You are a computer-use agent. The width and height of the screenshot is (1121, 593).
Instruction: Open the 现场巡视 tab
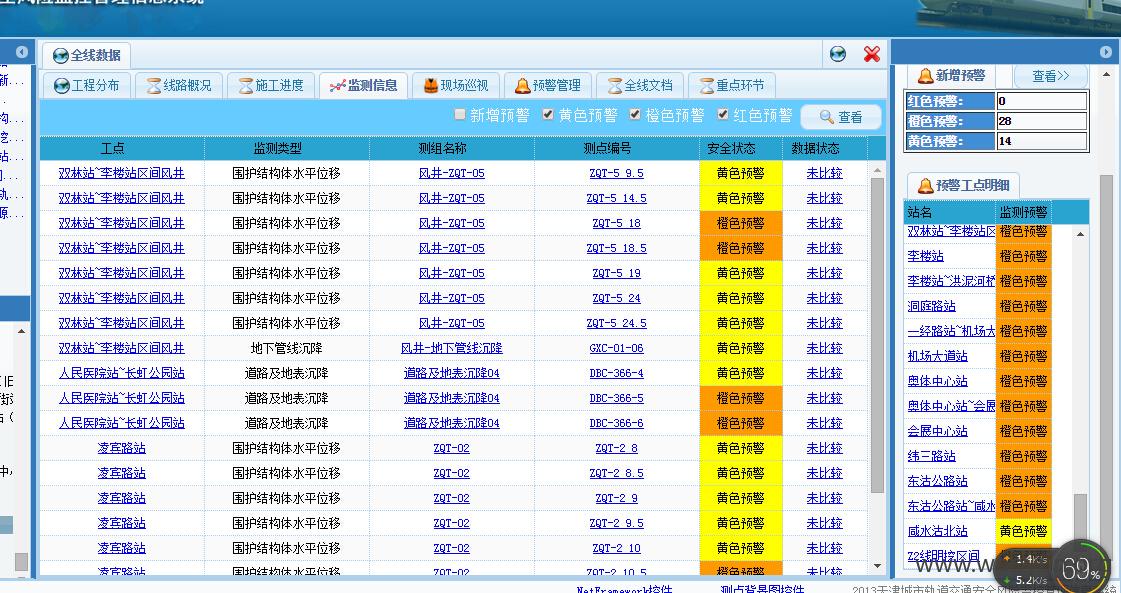click(x=455, y=86)
